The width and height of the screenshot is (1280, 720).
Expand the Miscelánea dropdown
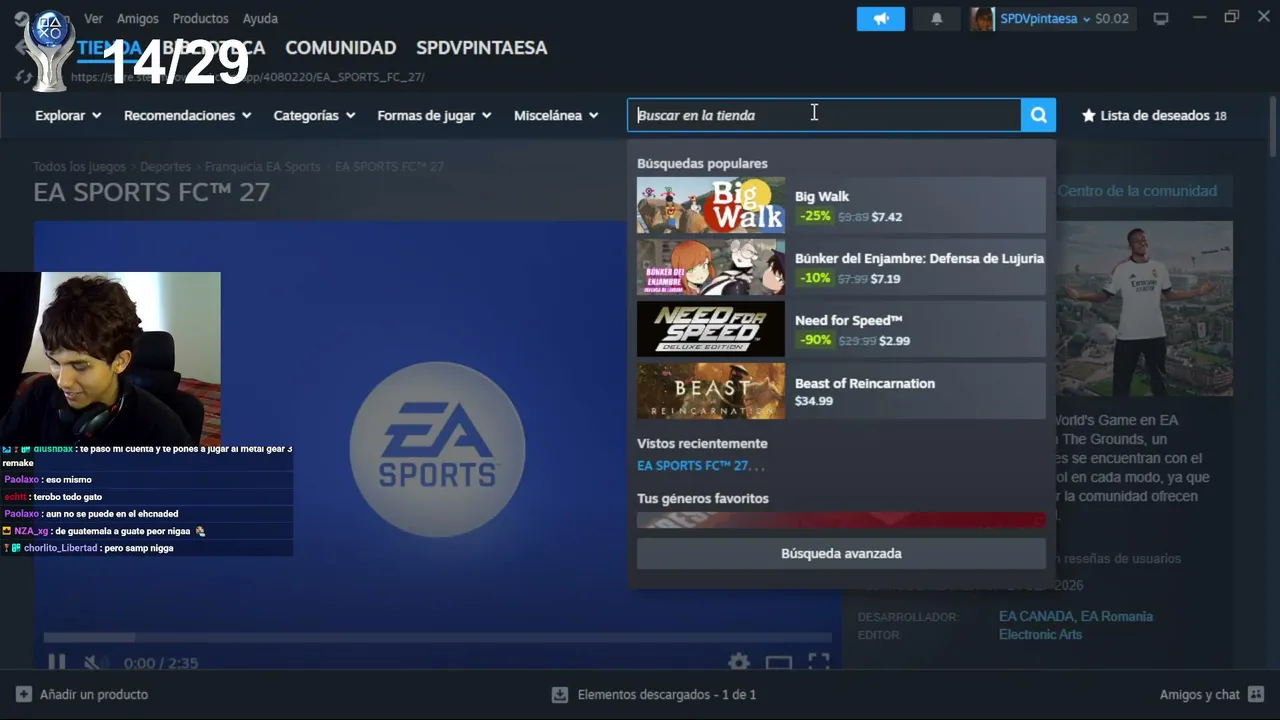556,115
